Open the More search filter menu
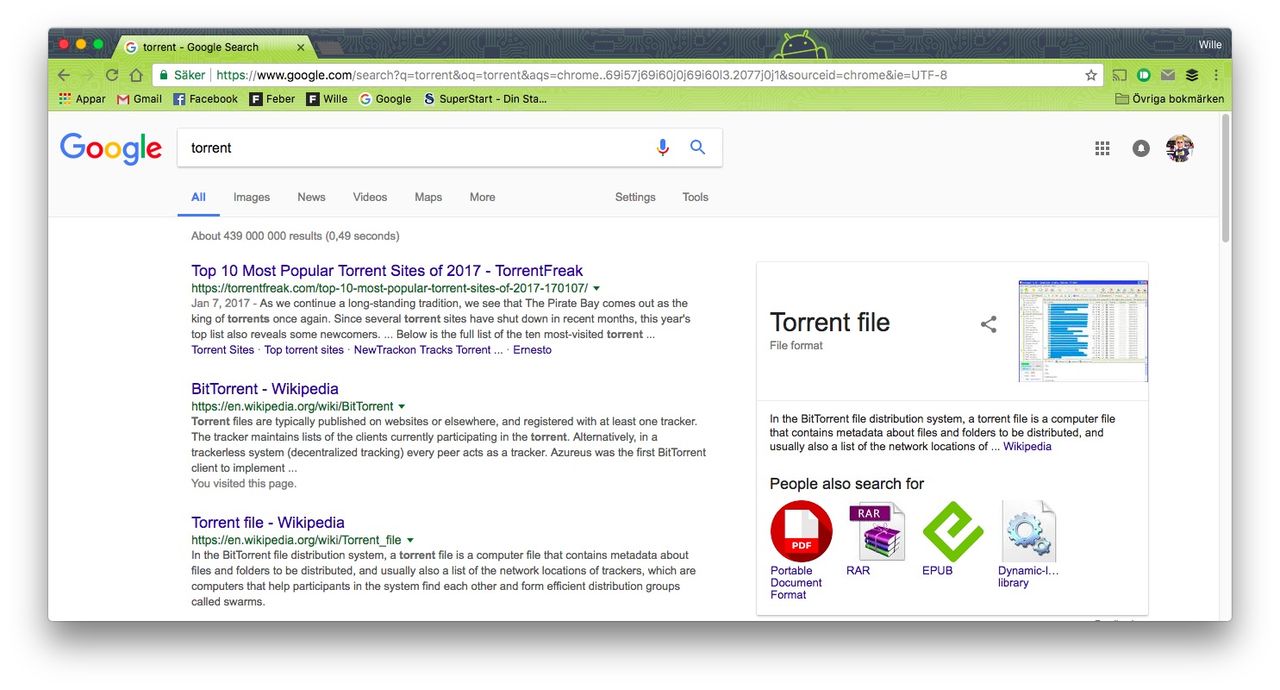This screenshot has height=690, width=1280. click(482, 197)
